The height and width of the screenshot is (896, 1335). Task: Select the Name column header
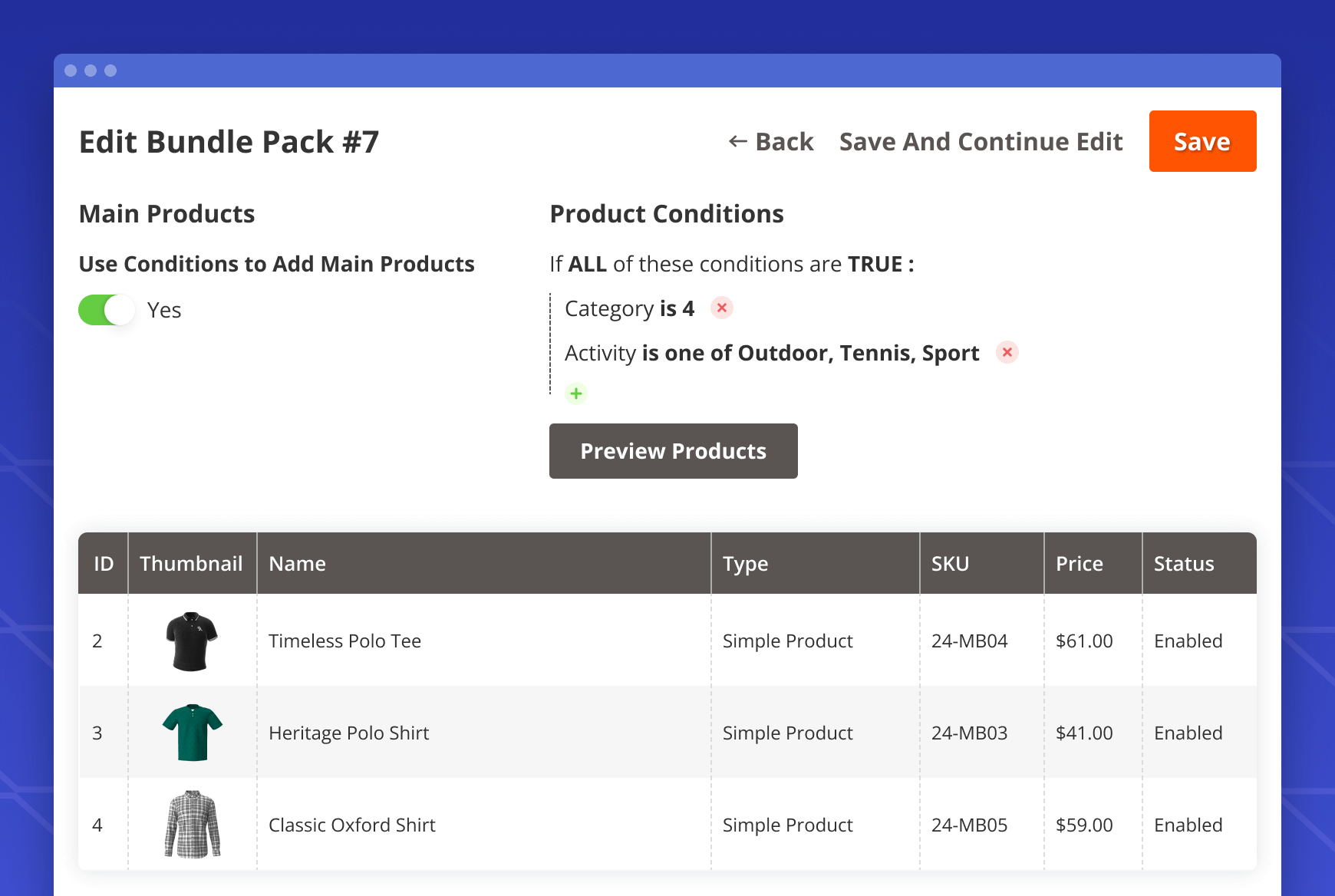(298, 563)
